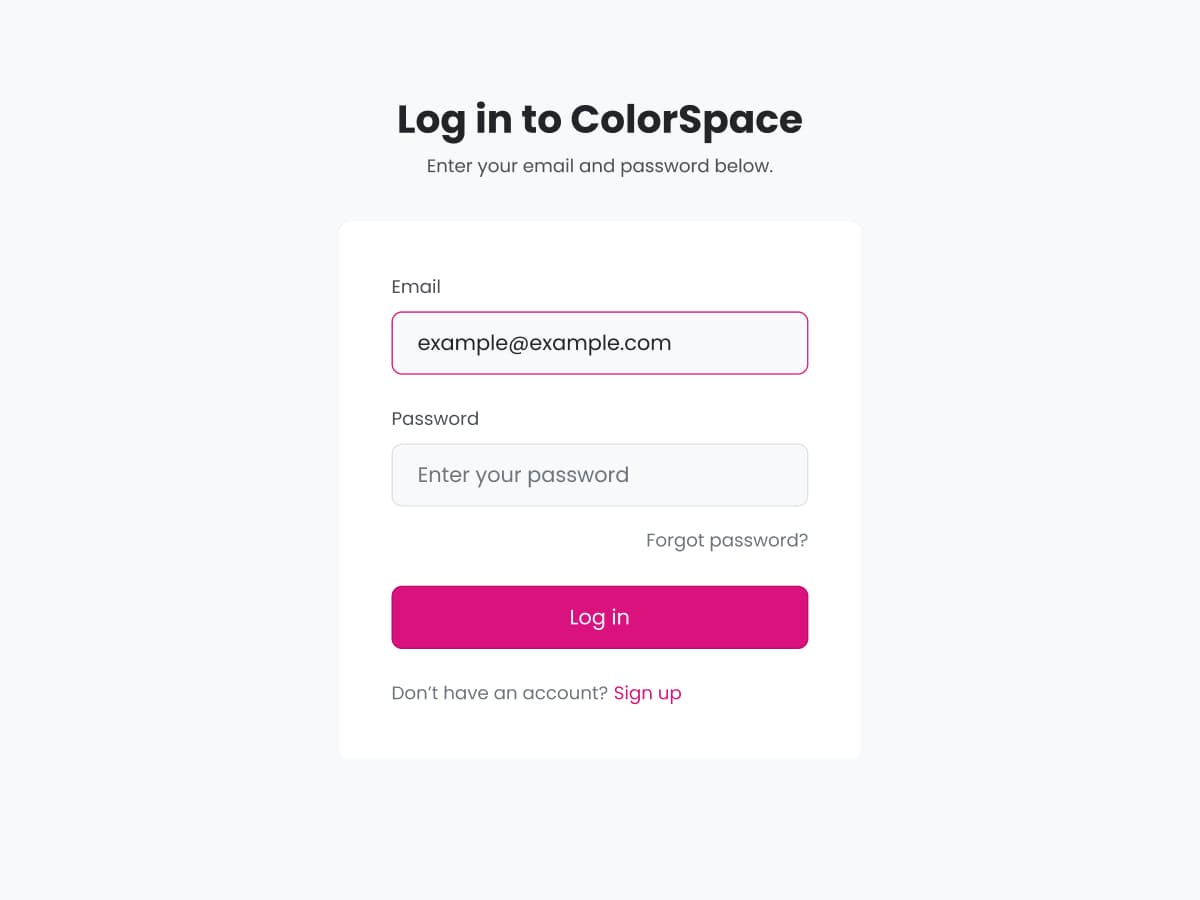Hit the Log in text on the button
The image size is (1200, 900).
coord(599,617)
